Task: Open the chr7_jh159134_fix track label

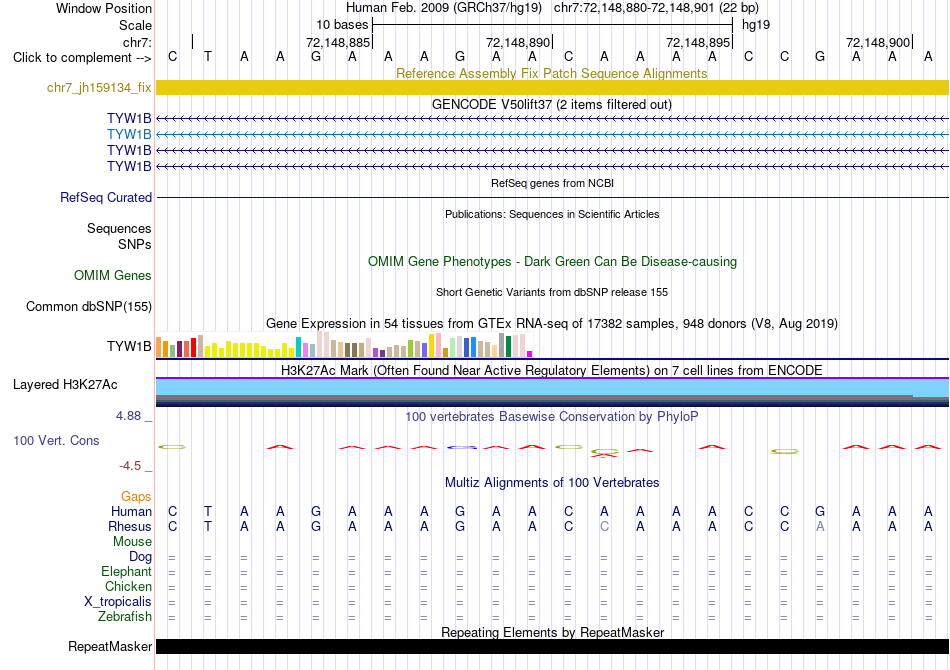Action: (x=99, y=87)
